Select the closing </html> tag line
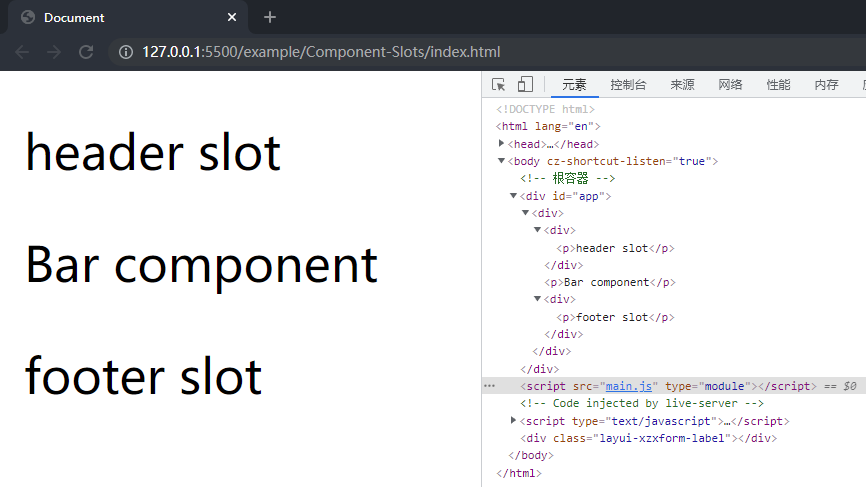 coord(519,473)
